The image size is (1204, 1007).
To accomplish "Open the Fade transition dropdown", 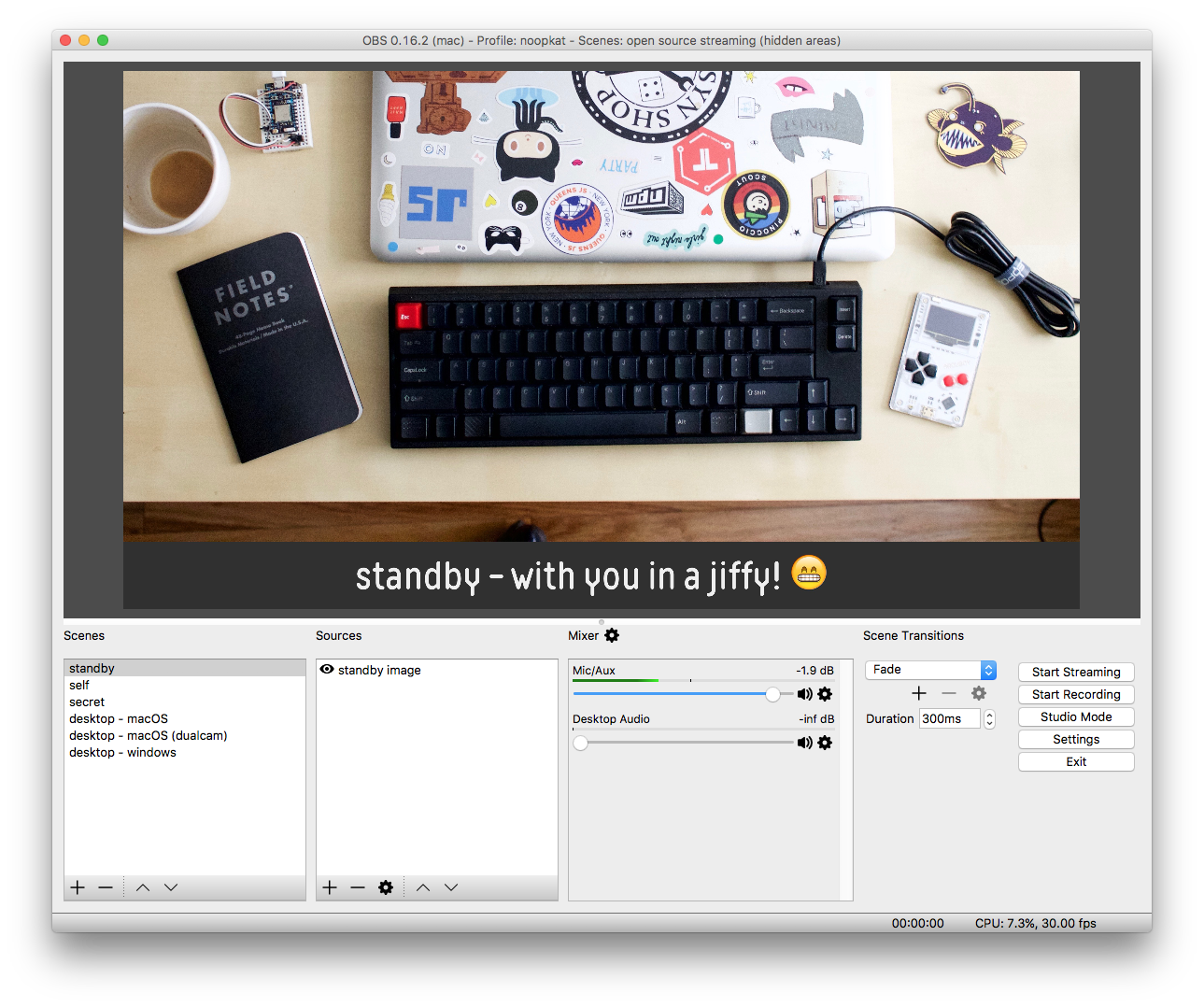I will (931, 670).
